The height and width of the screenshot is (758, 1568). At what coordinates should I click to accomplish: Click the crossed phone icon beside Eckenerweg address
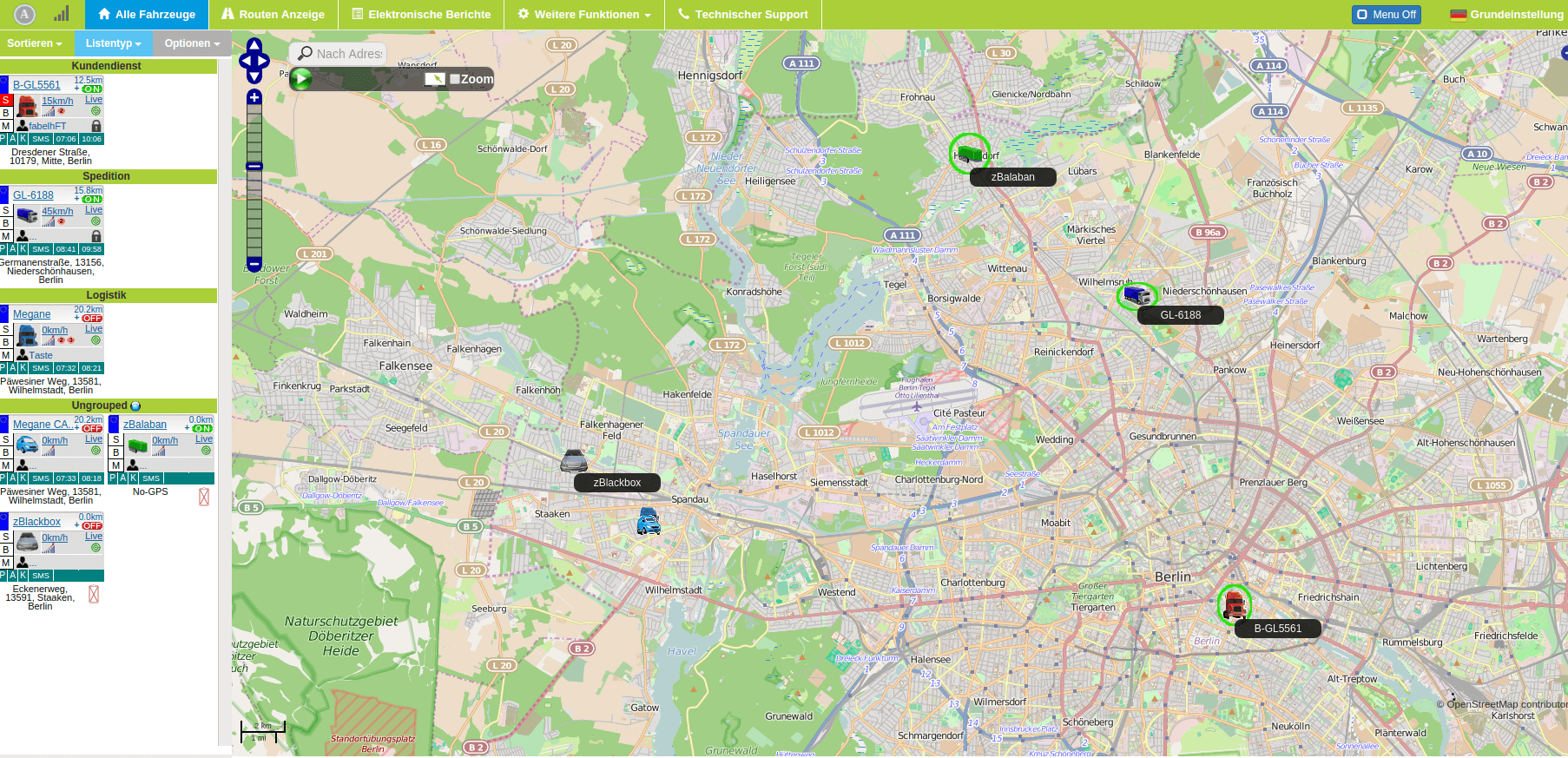[x=94, y=594]
